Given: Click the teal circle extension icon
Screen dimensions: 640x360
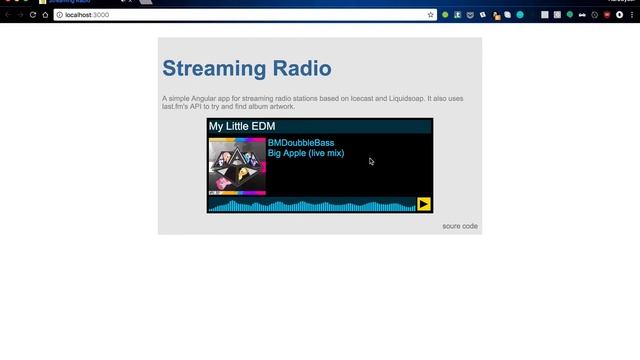Looking at the screenshot, I should [x=520, y=15].
